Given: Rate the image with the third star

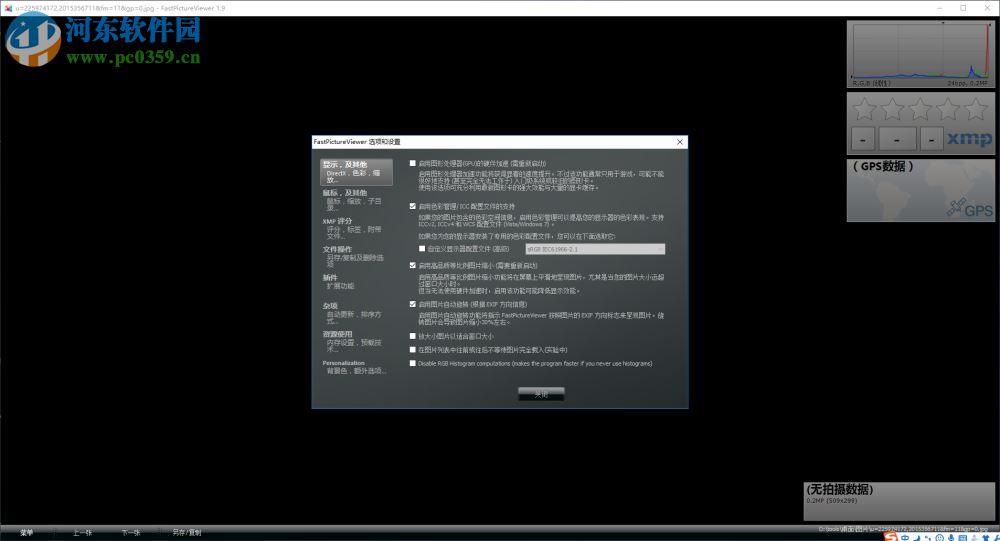Looking at the screenshot, I should (x=920, y=109).
